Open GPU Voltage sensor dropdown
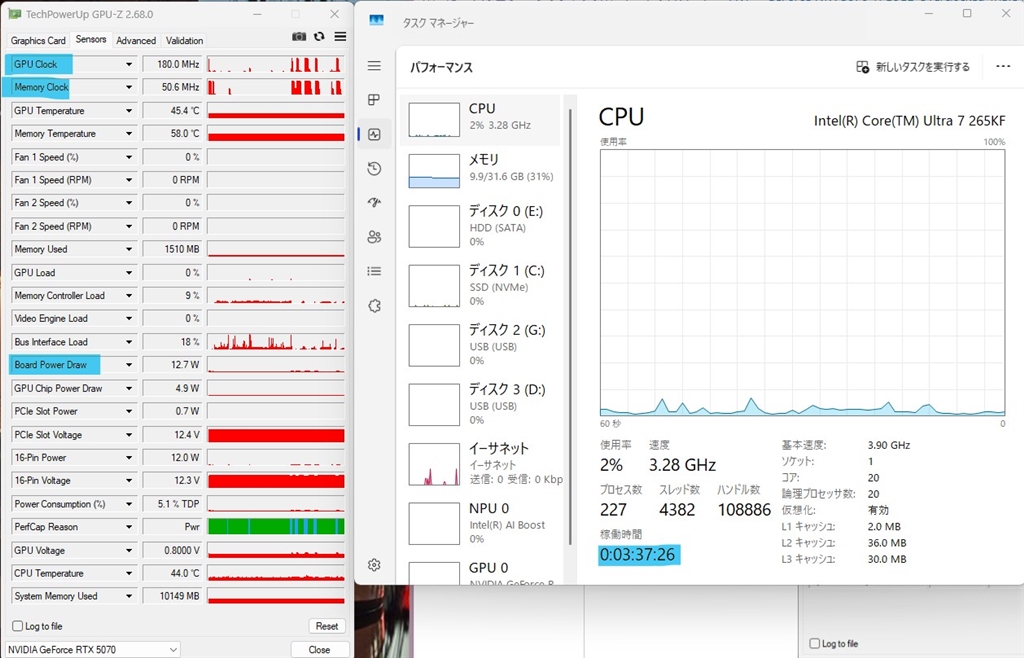Screen dimensions: 1024x658 click(129, 550)
